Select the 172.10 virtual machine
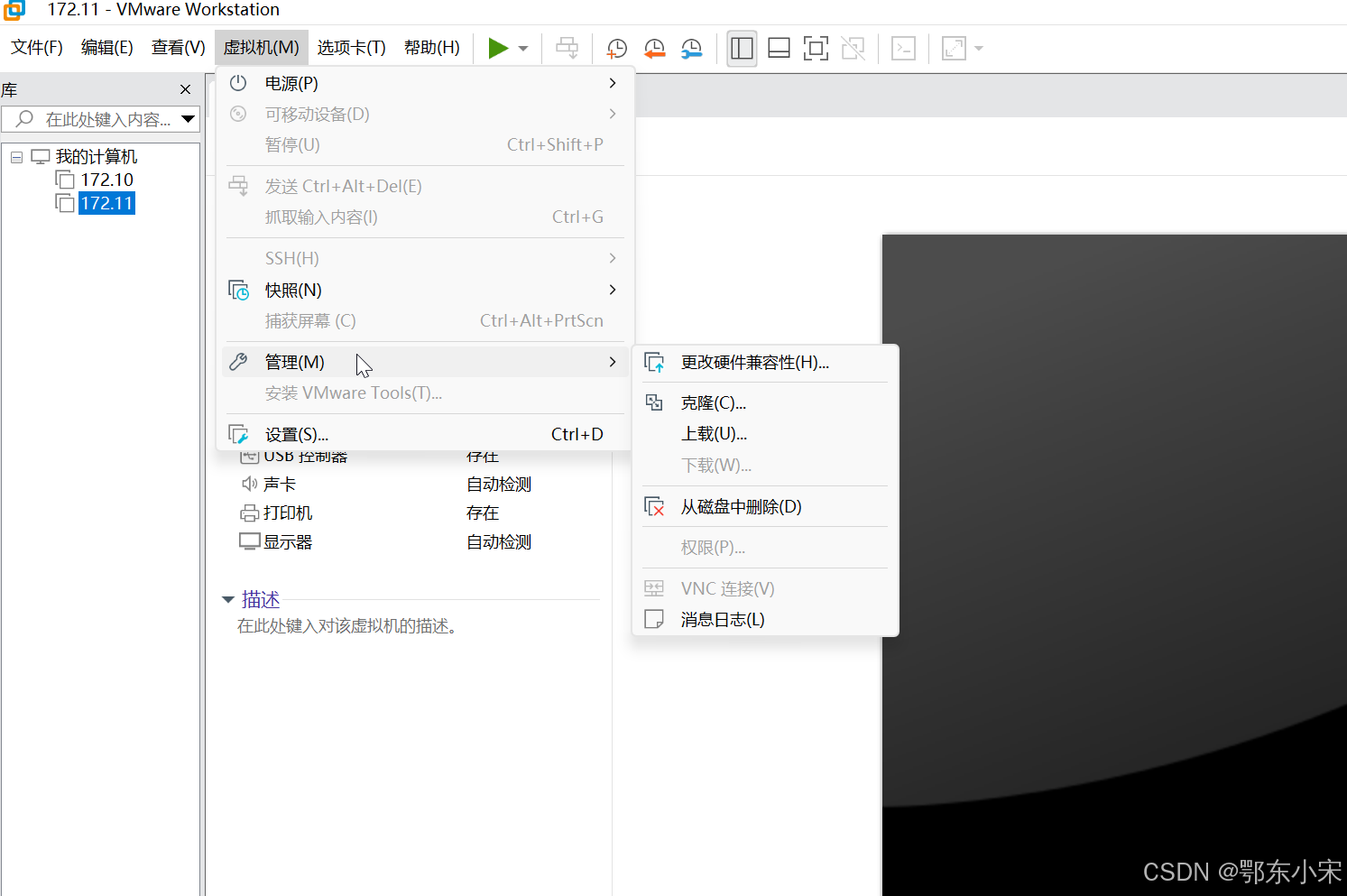 point(106,180)
